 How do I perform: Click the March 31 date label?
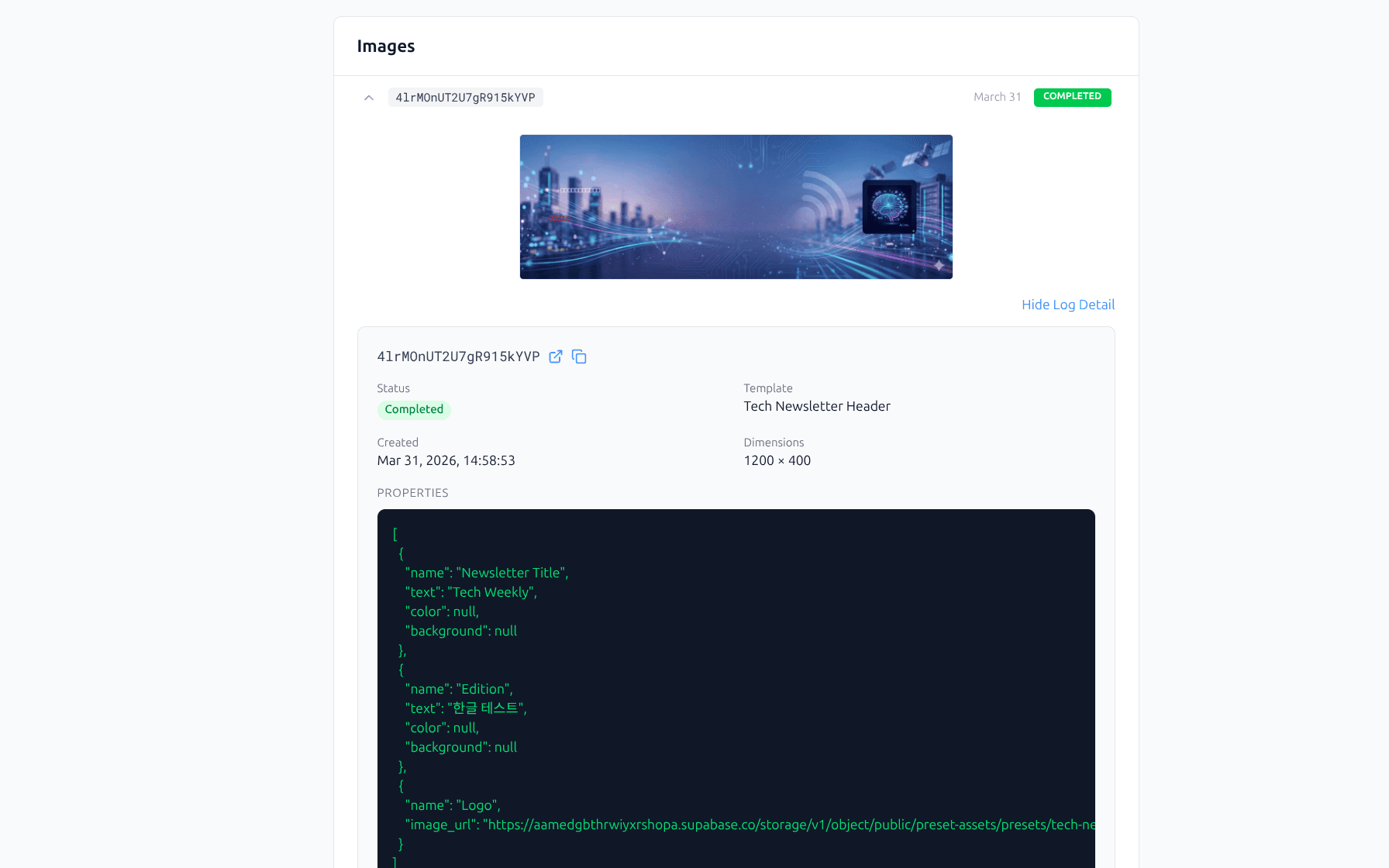click(997, 97)
